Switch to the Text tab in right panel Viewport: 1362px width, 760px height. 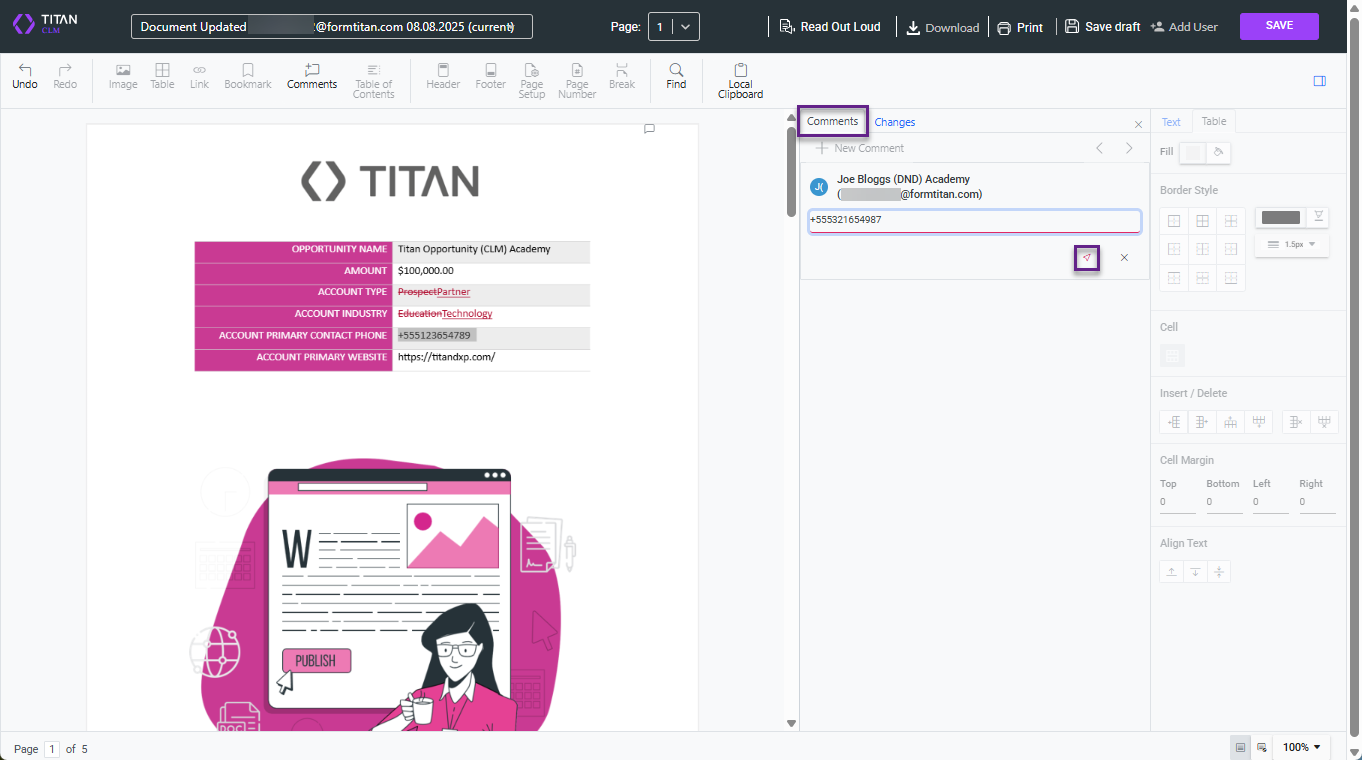(1171, 121)
